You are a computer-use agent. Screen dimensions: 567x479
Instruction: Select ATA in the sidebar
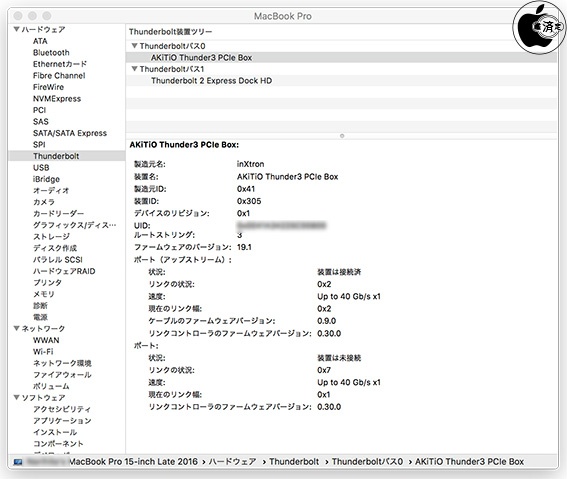pos(40,41)
